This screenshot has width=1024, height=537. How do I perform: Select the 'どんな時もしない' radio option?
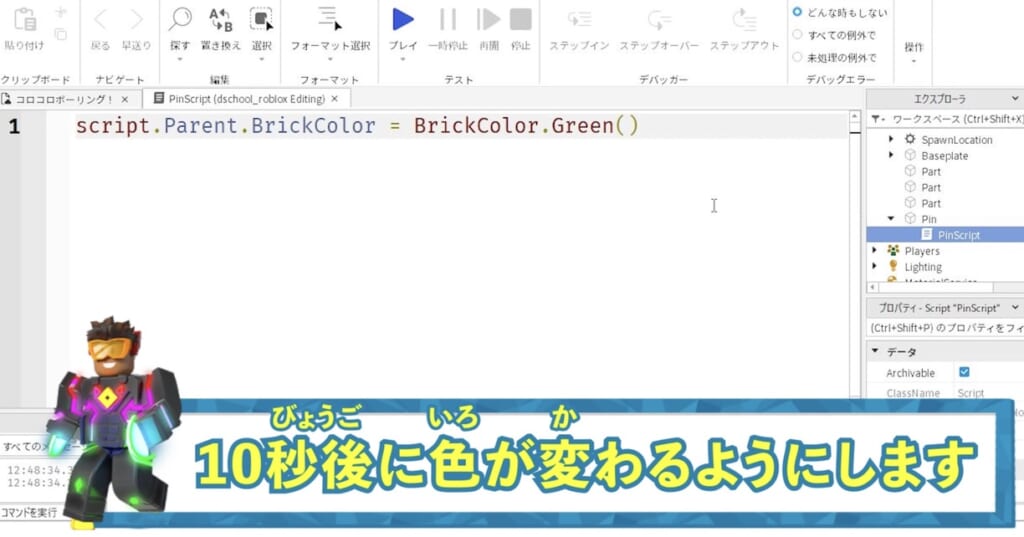coord(797,12)
